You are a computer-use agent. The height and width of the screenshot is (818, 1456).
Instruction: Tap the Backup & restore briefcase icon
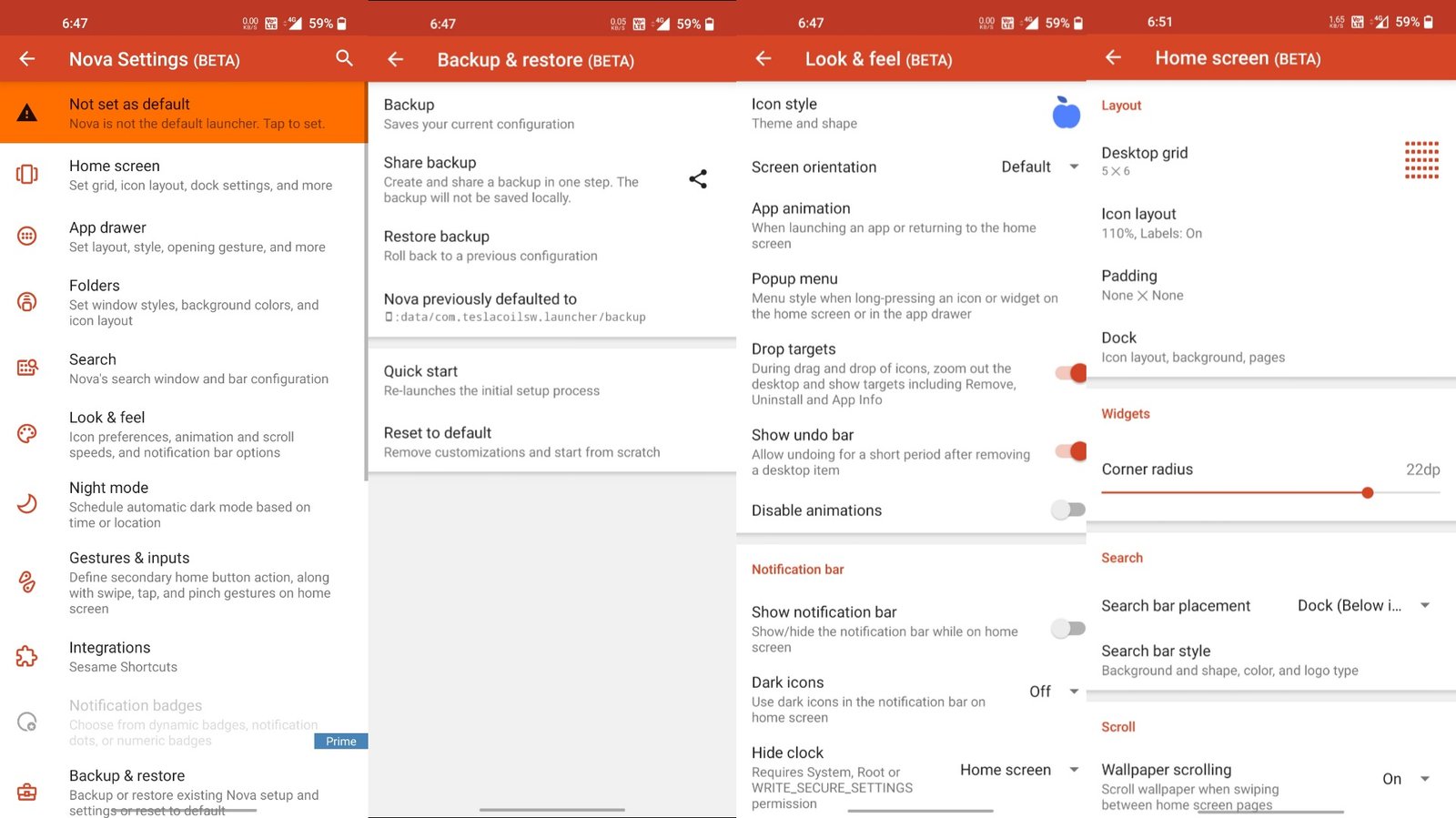tap(27, 792)
